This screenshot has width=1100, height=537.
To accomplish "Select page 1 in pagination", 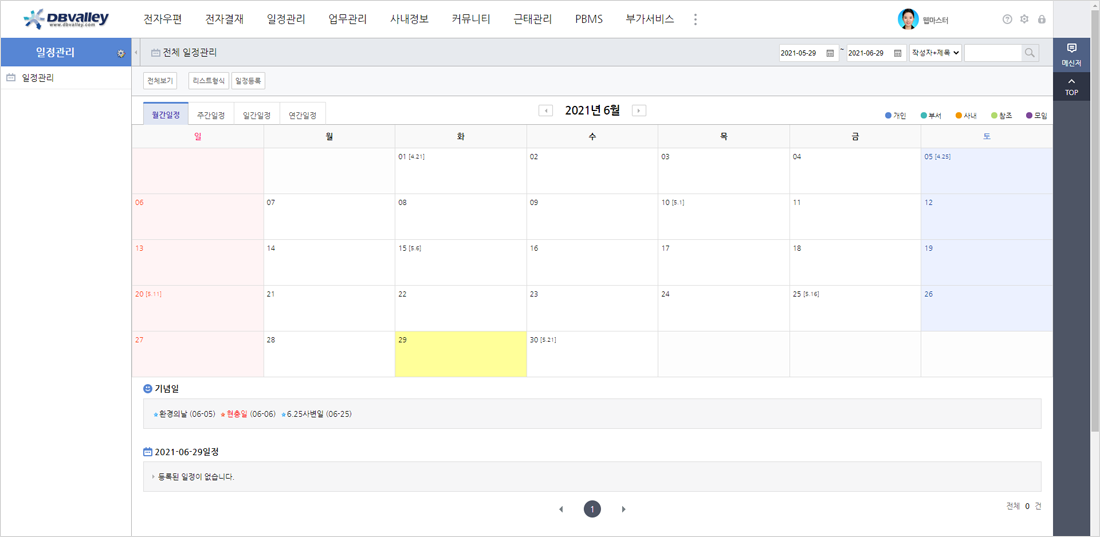I will pyautogui.click(x=592, y=509).
